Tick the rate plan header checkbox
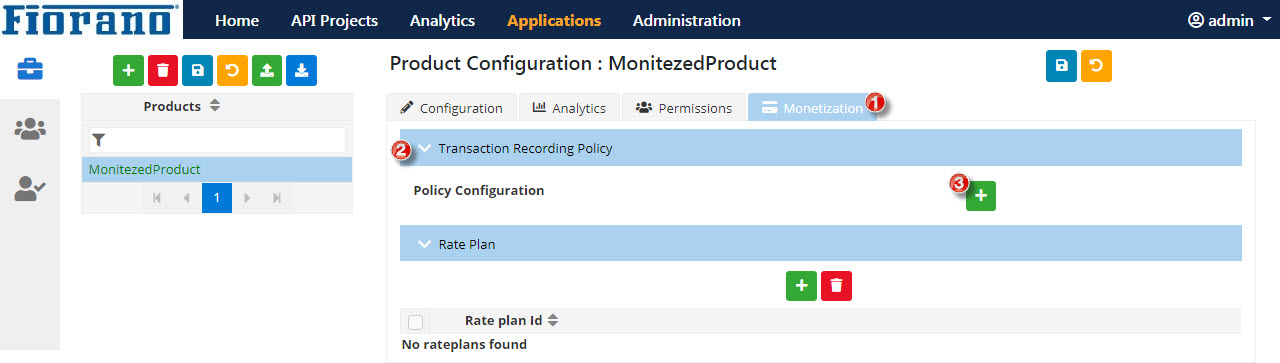 (416, 322)
